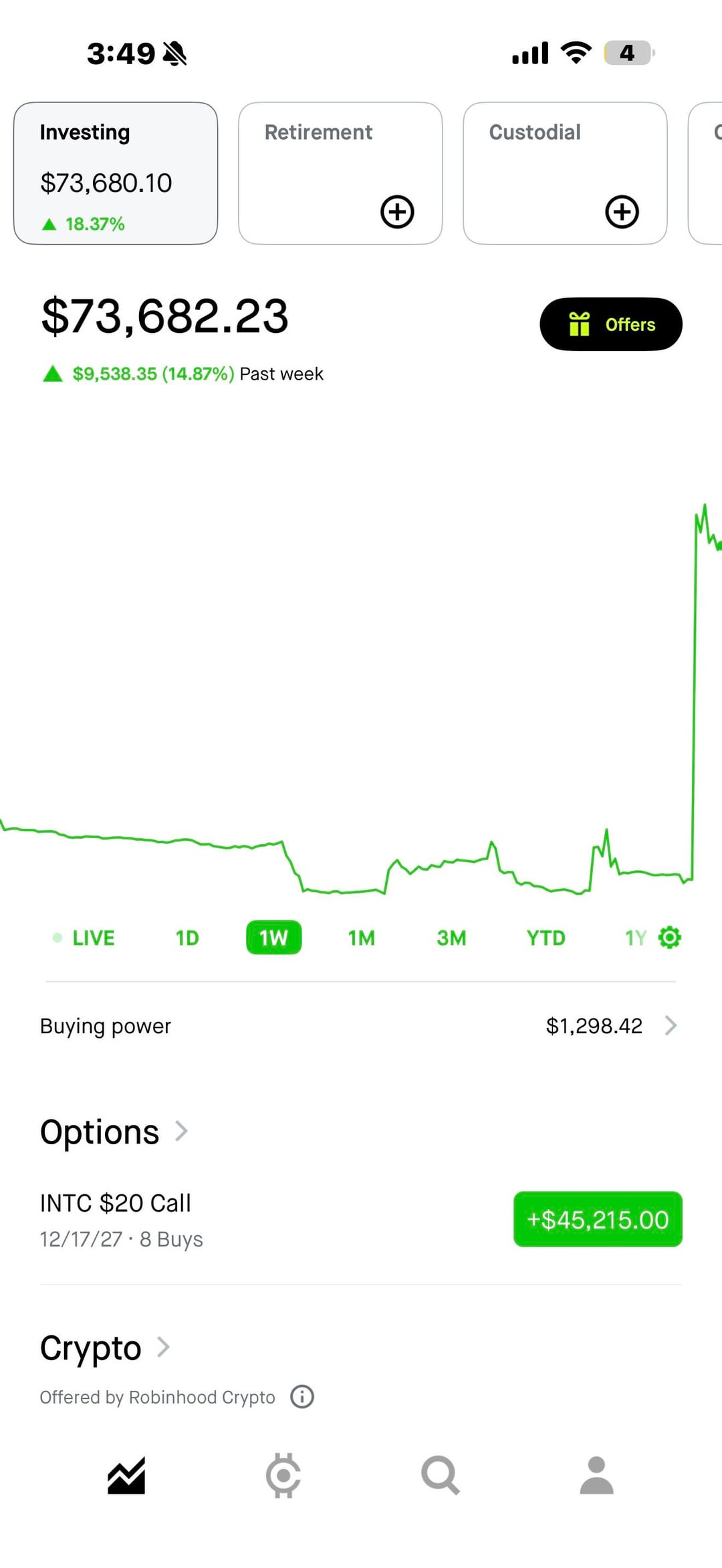Switch chart to LIVE view
Screen dimensions: 722x1568
pyautogui.click(x=85, y=938)
